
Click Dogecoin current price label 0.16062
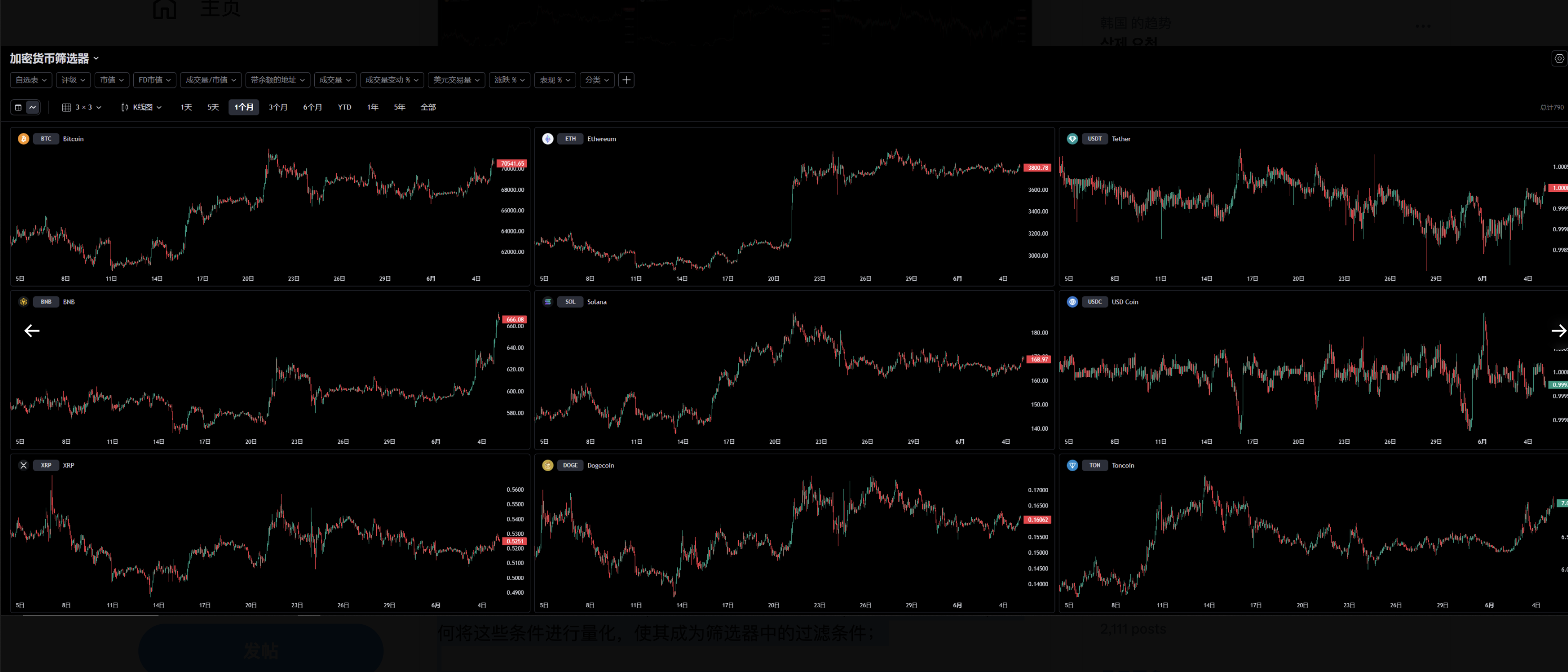point(1037,520)
